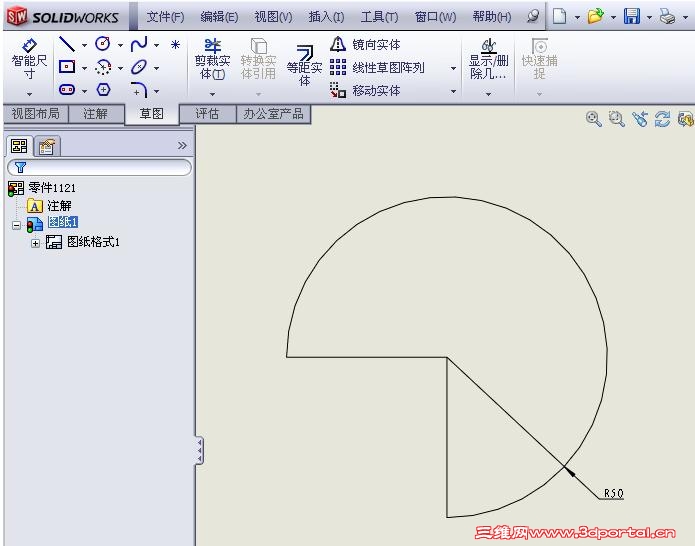This screenshot has width=695, height=546.
Task: Select the Line sketch tool
Action: coord(67,44)
